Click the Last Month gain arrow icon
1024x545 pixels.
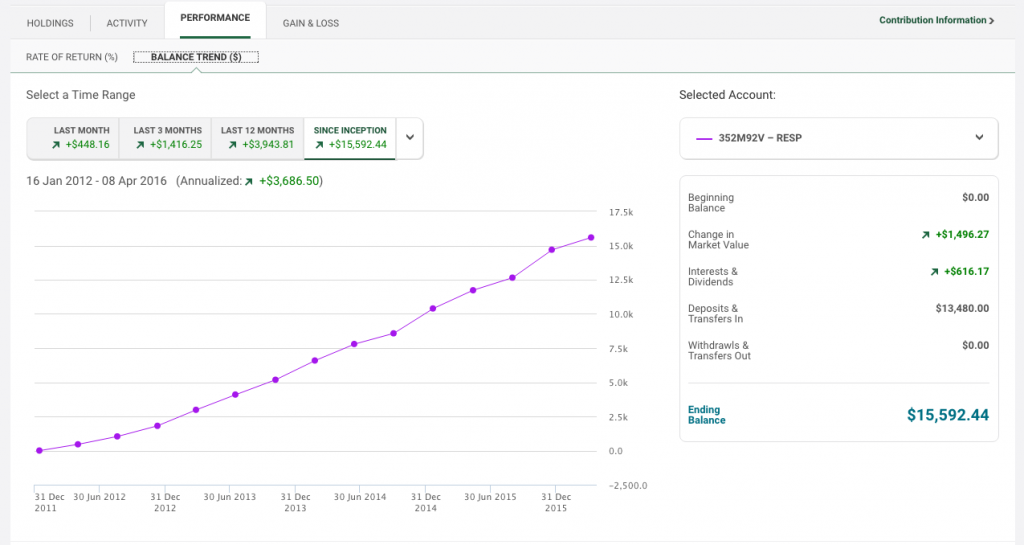[56, 145]
